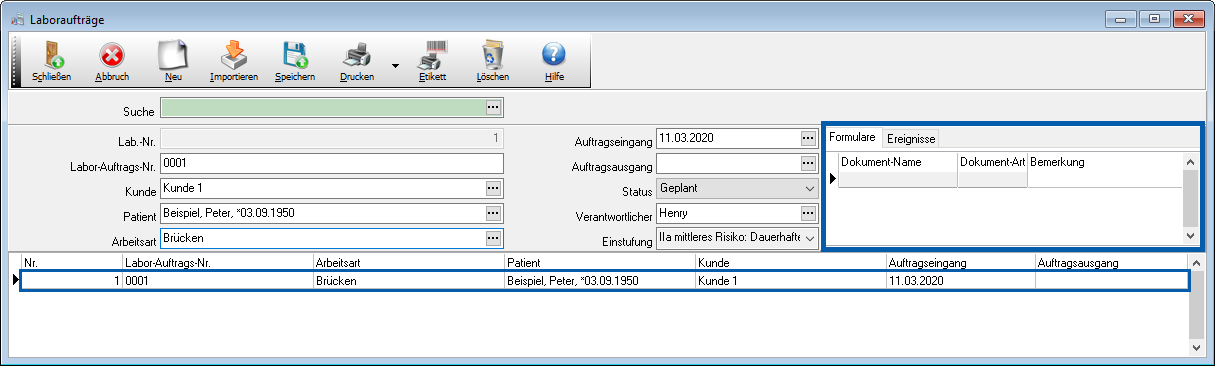Sort by Labor-Auftrags-Nr. column header
Image resolution: width=1215 pixels, height=366 pixels.
(217, 263)
